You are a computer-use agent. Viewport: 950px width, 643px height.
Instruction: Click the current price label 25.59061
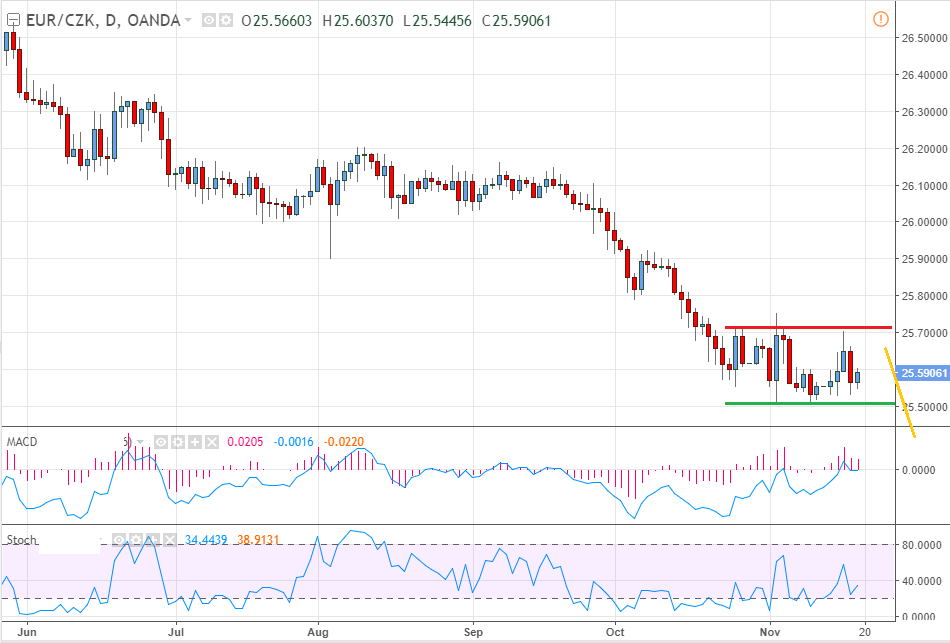tap(922, 374)
